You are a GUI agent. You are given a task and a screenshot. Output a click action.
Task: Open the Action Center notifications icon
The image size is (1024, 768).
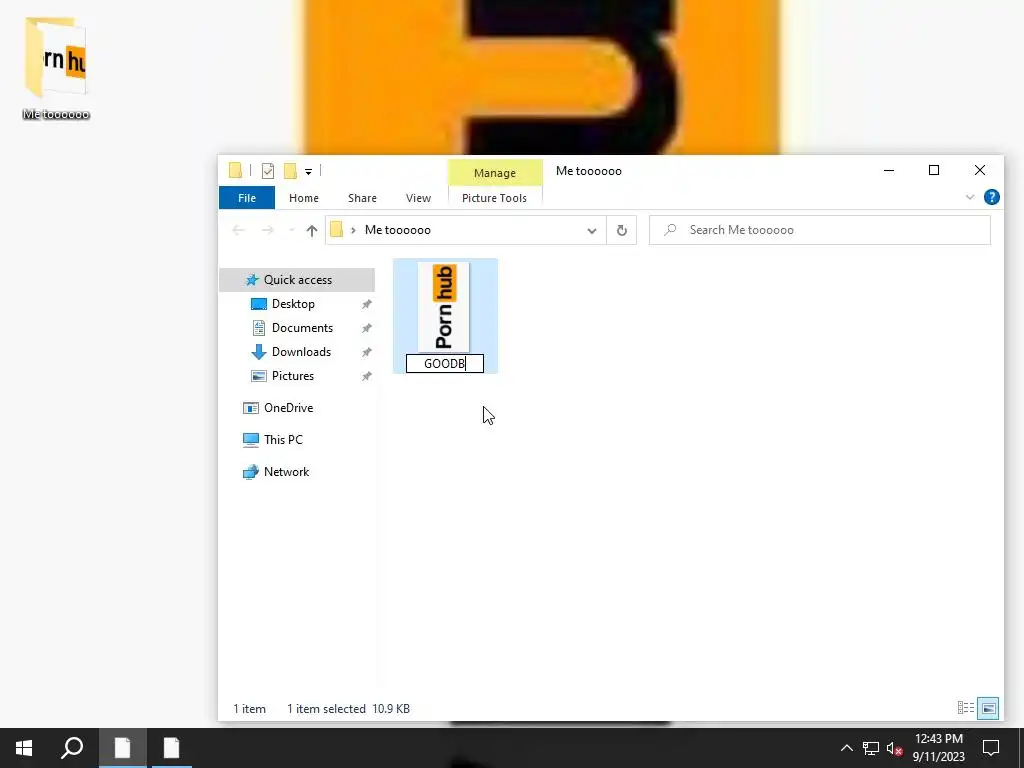click(991, 748)
